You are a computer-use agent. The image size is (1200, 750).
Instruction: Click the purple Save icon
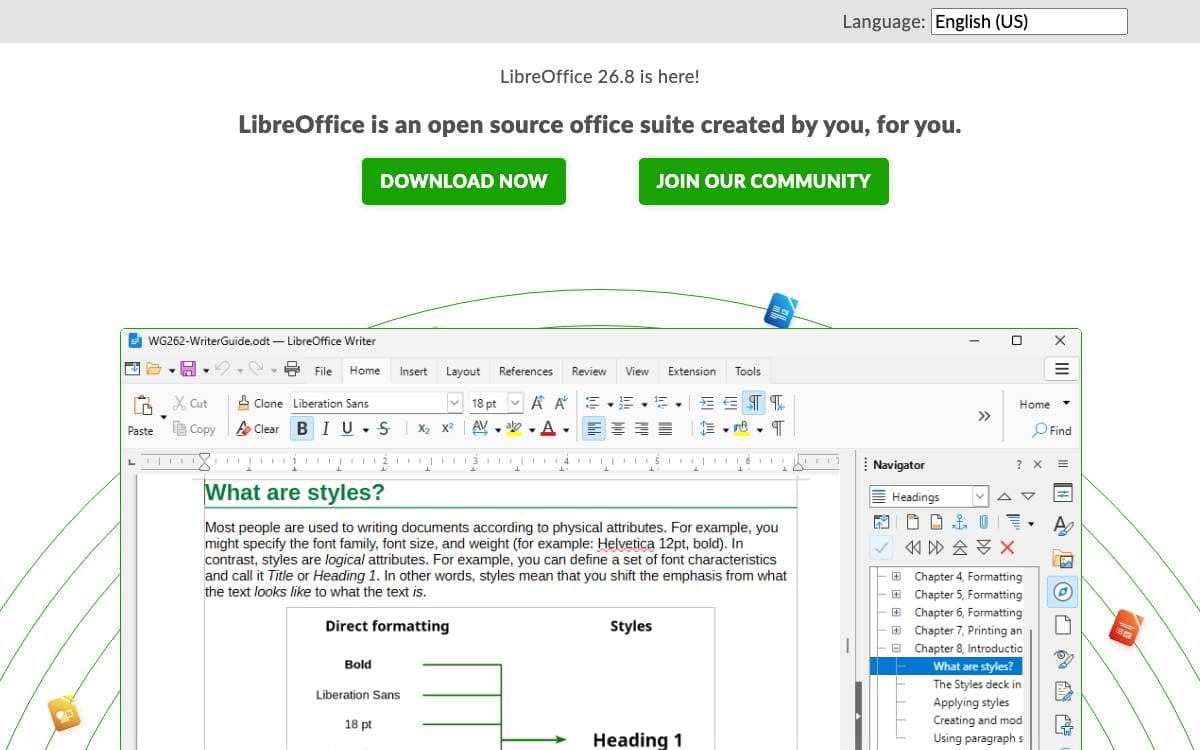point(188,370)
